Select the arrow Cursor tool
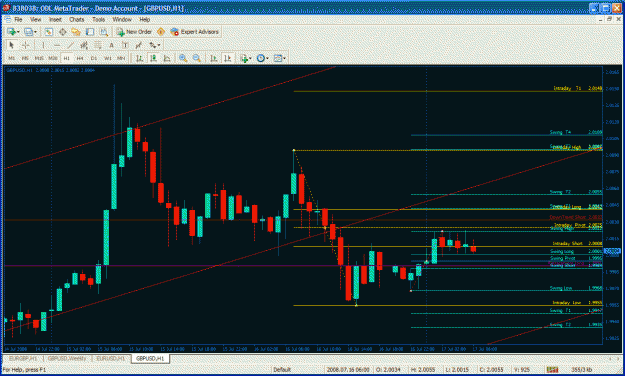 [x=11, y=45]
